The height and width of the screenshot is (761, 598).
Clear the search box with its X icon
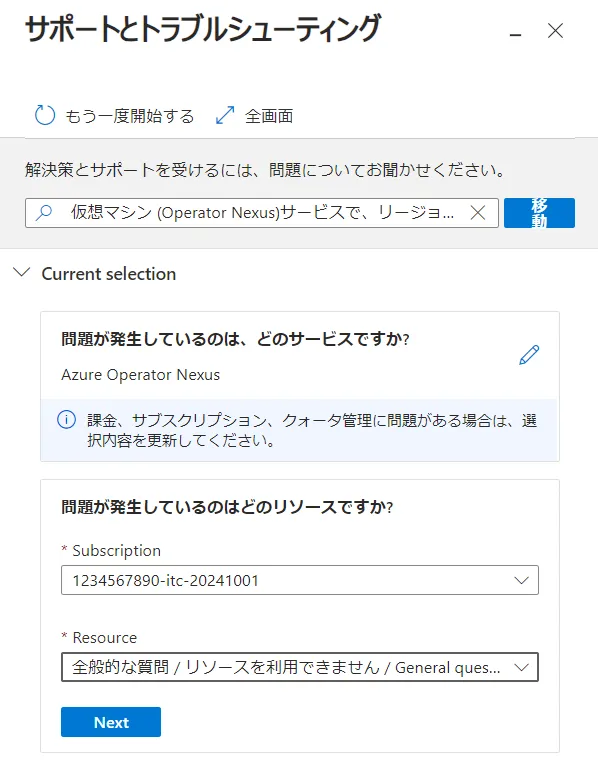[x=478, y=213]
